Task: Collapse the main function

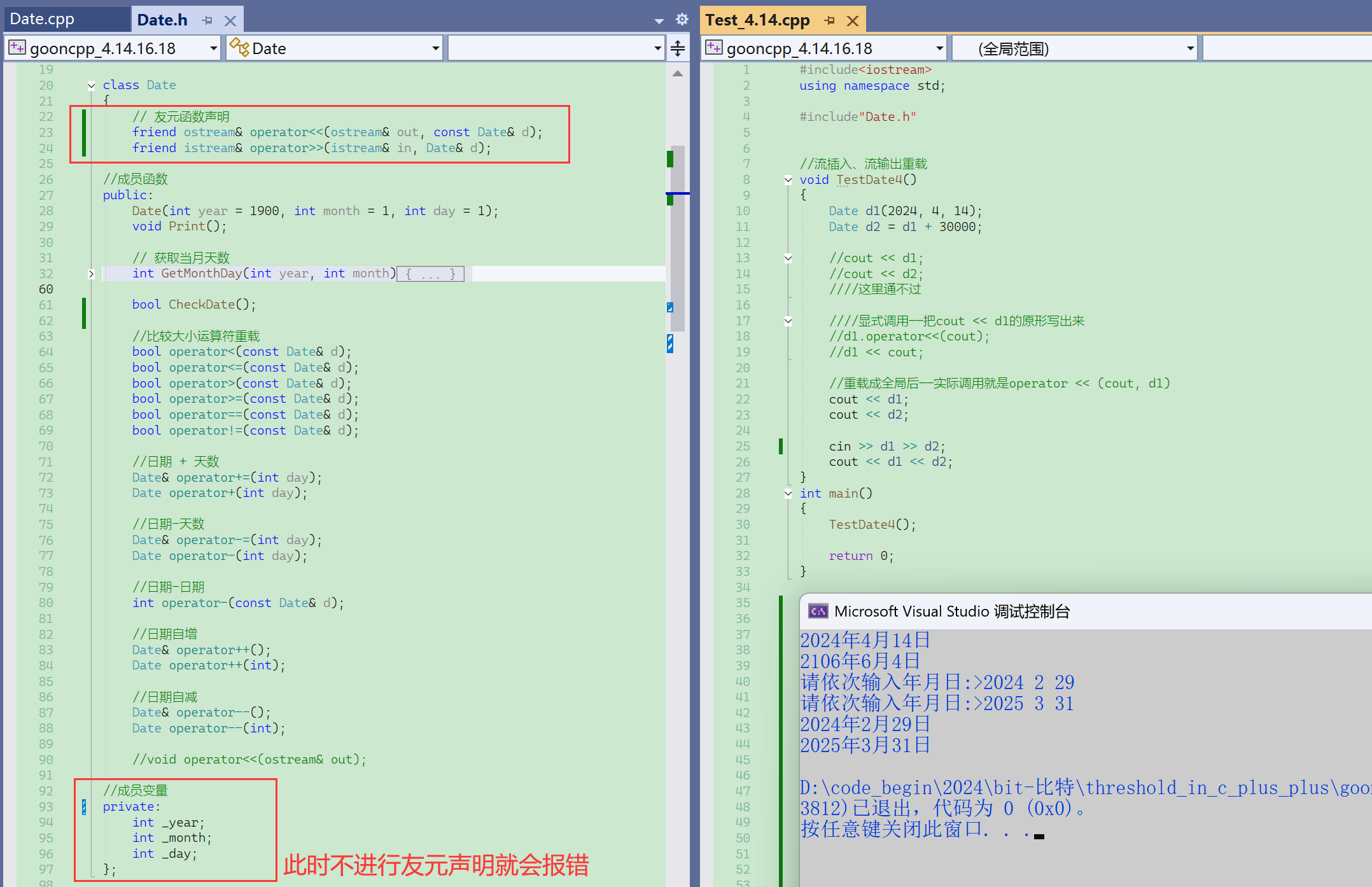Action: (x=788, y=493)
